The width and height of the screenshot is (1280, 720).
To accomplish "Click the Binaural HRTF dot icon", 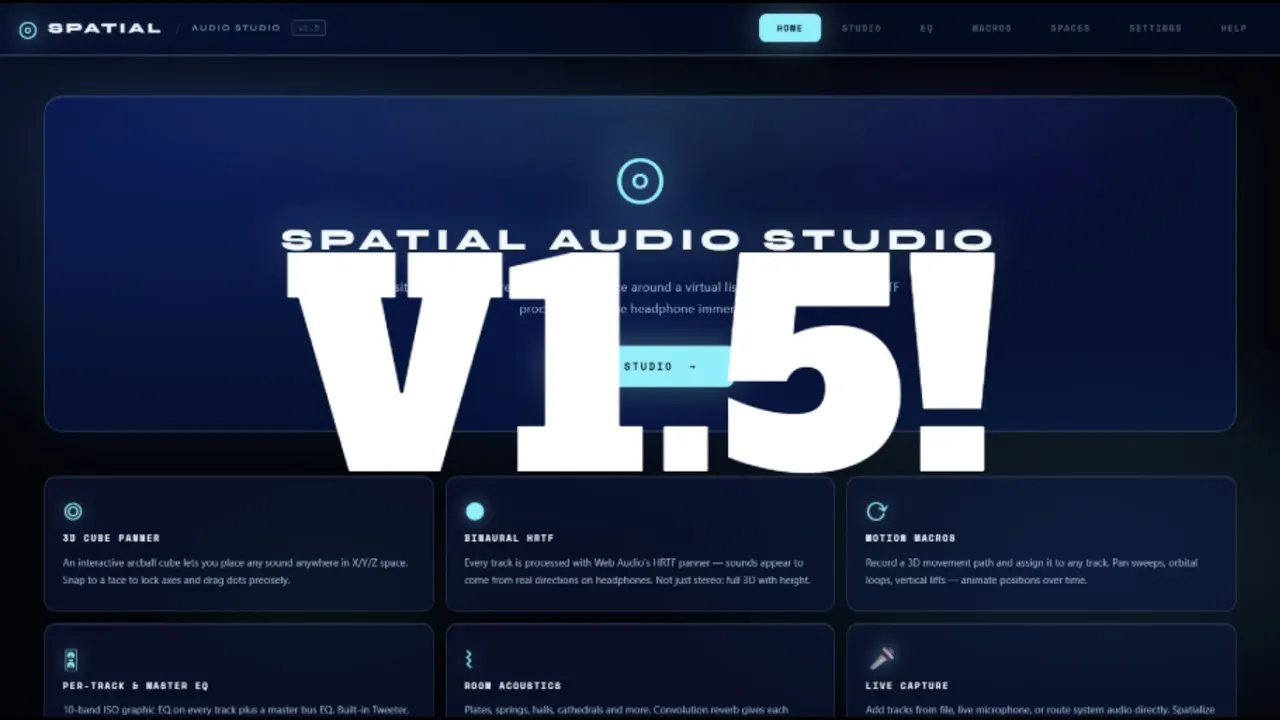I will click(475, 512).
